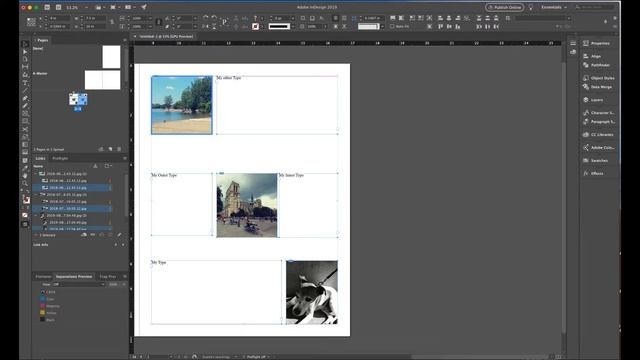Click the Publish Online button
The height and width of the screenshot is (360, 640).
point(504,7)
